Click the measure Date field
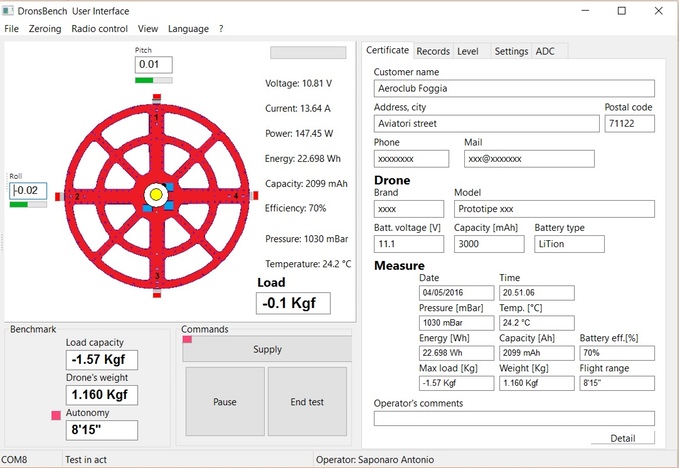 pos(456,293)
